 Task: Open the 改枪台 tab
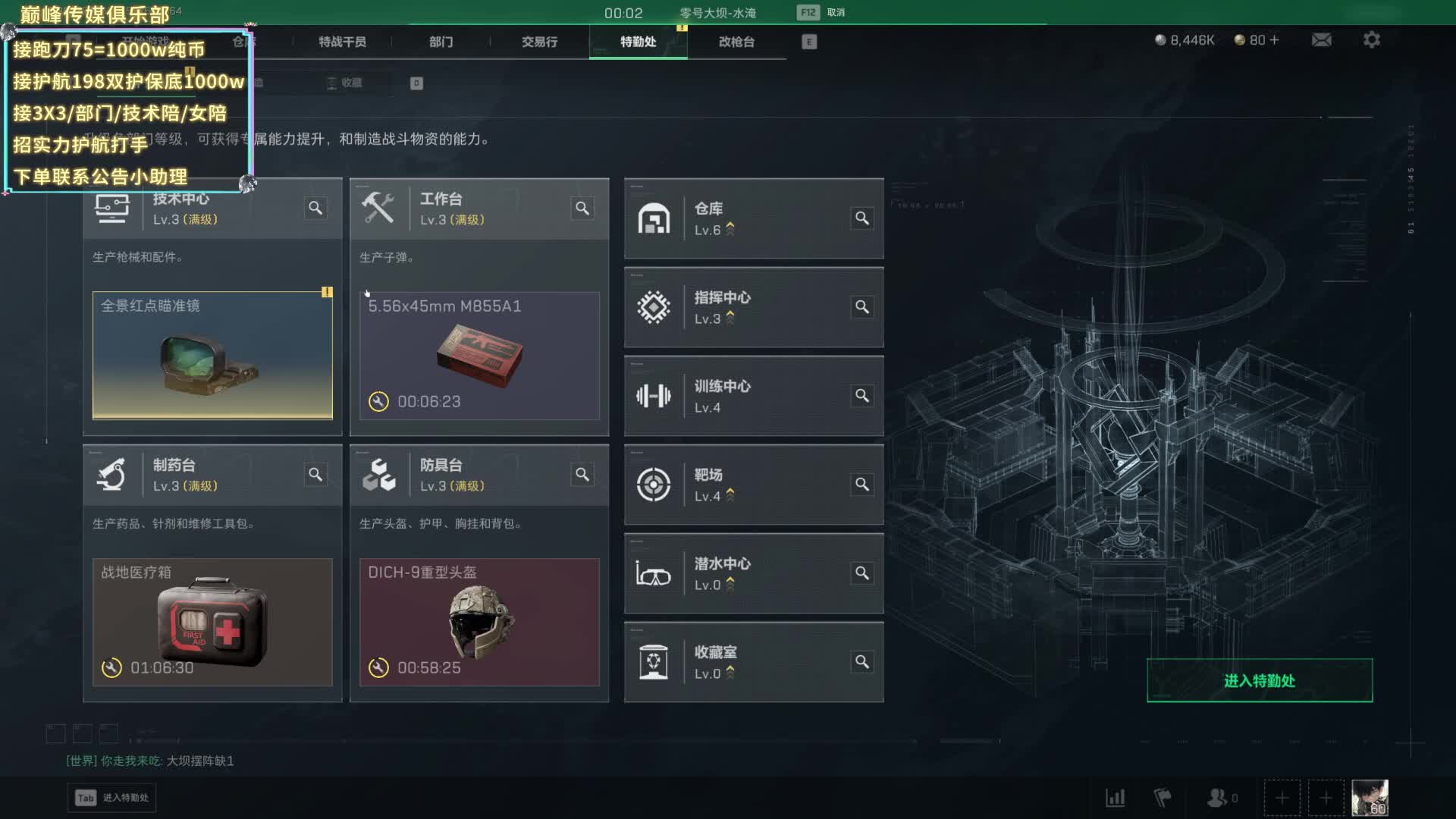click(x=736, y=42)
